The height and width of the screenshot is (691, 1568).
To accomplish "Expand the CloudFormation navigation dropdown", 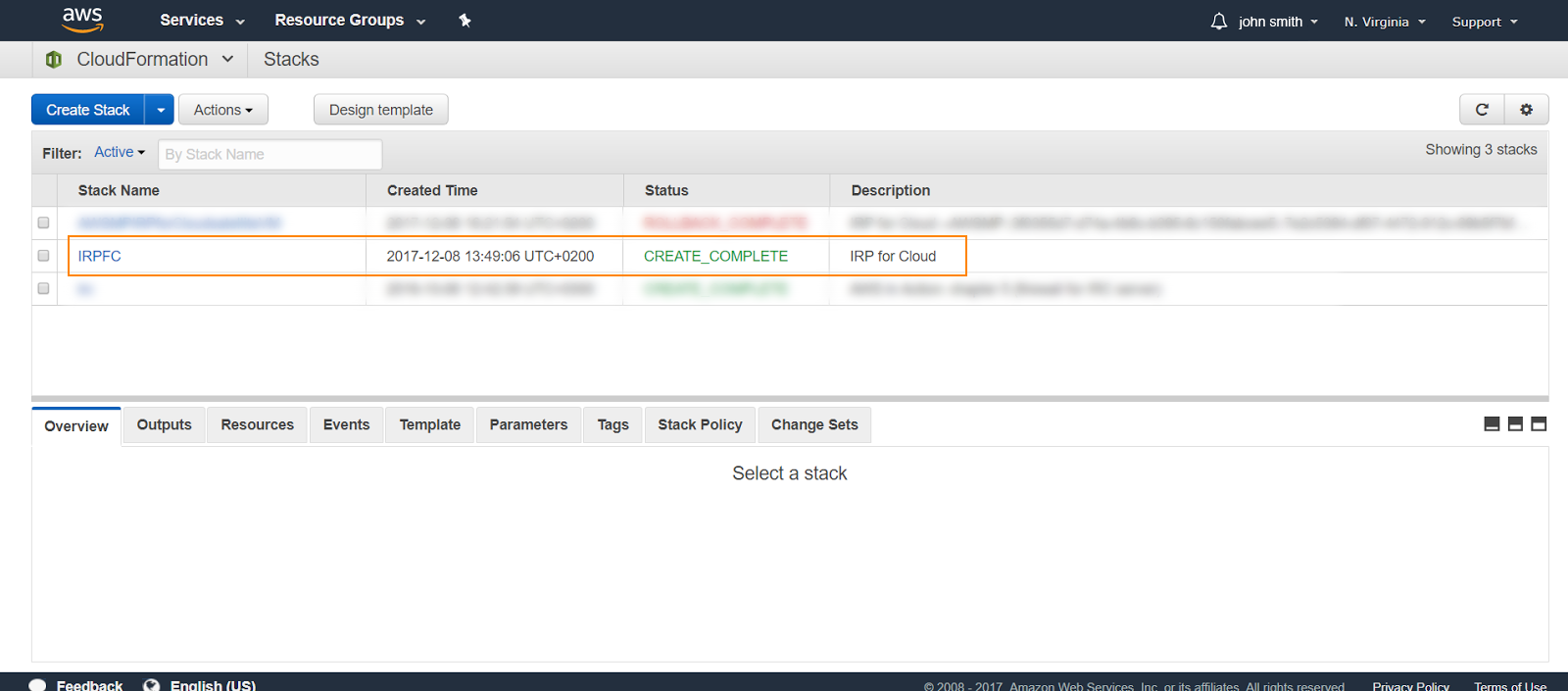I will click(x=227, y=59).
